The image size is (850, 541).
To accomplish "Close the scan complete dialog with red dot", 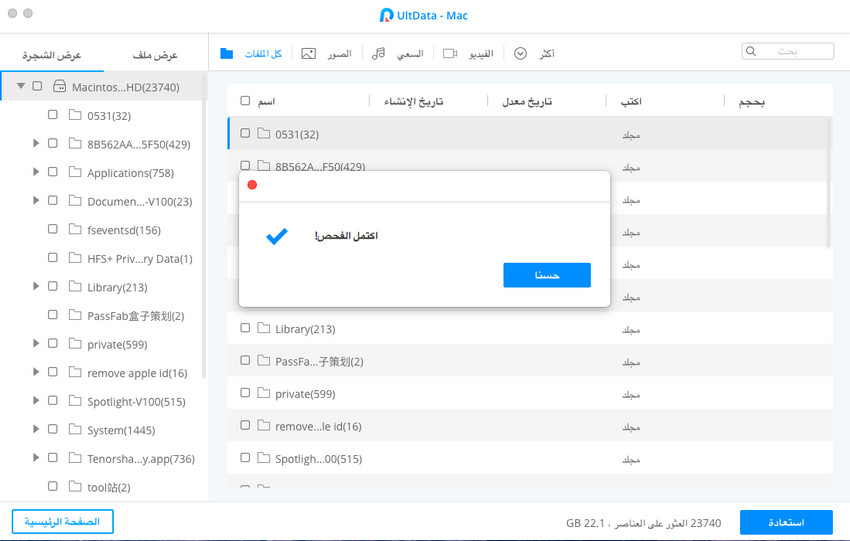I will click(252, 185).
